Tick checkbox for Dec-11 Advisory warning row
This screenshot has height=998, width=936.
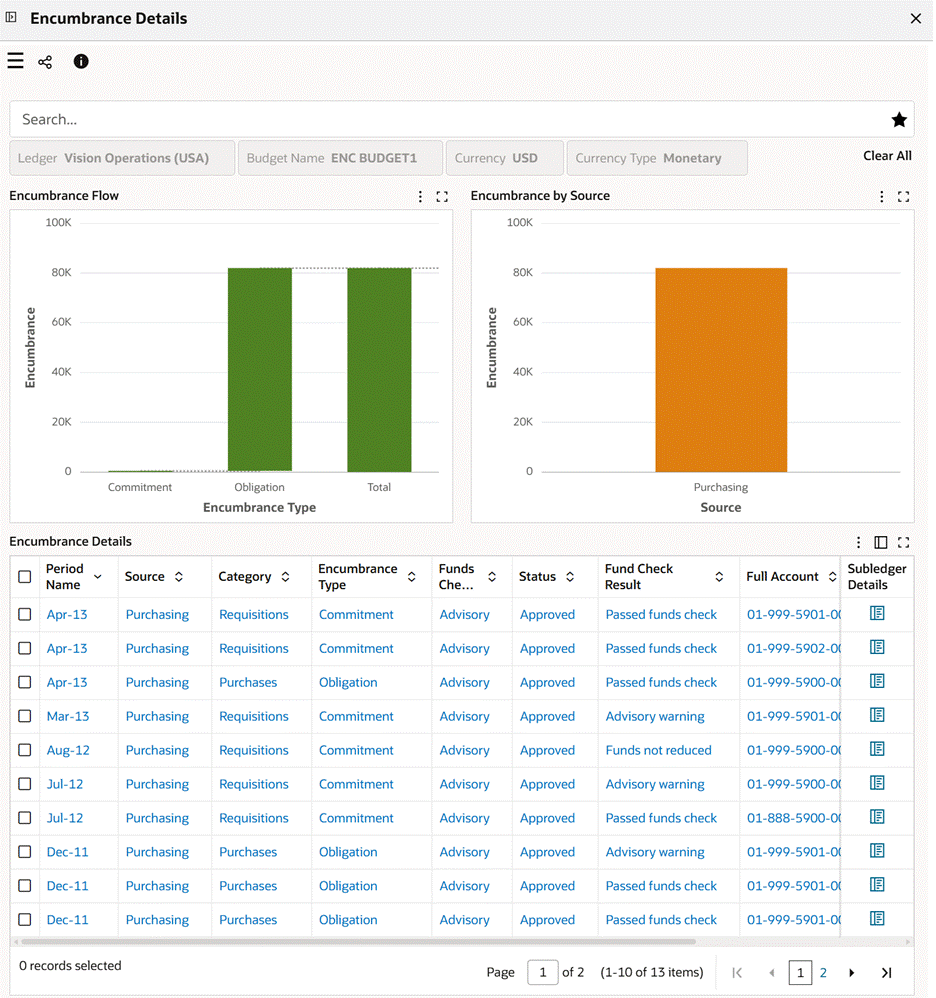tap(25, 852)
